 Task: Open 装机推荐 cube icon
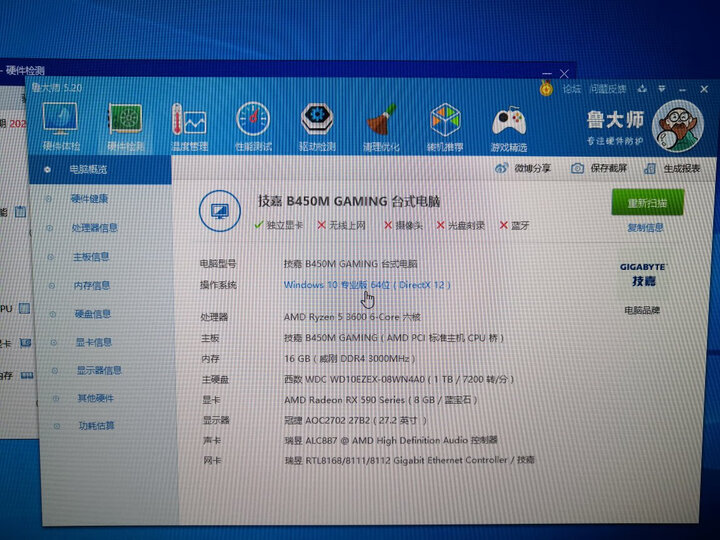(x=444, y=127)
